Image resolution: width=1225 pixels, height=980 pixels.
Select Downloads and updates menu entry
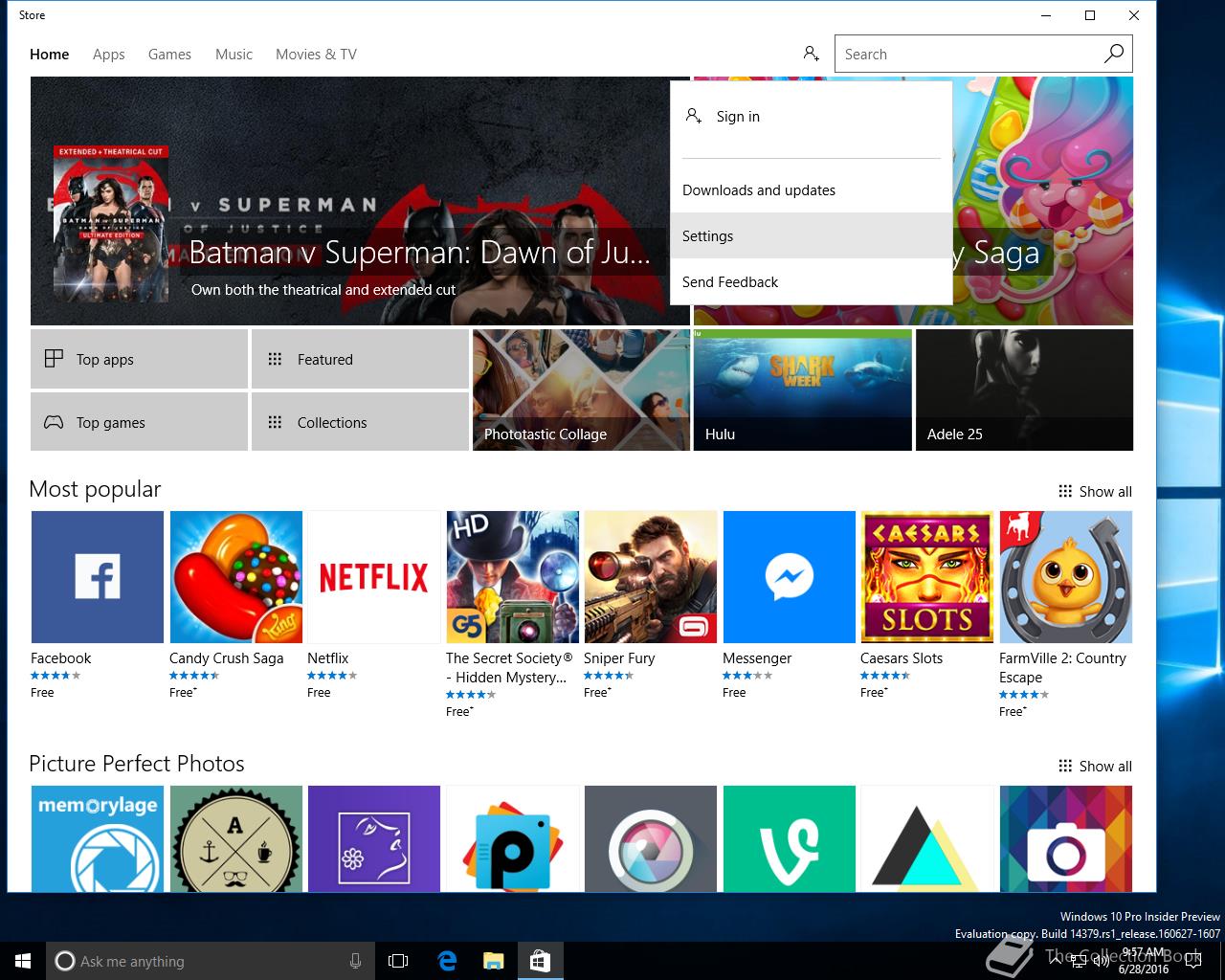point(811,189)
